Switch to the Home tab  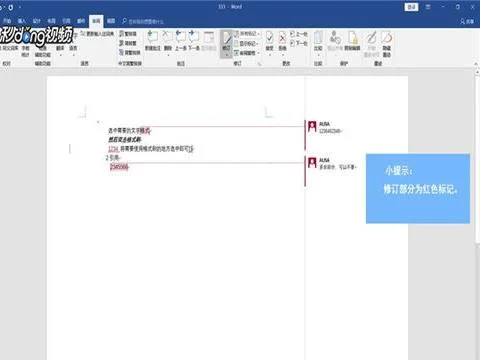click(x=7, y=21)
